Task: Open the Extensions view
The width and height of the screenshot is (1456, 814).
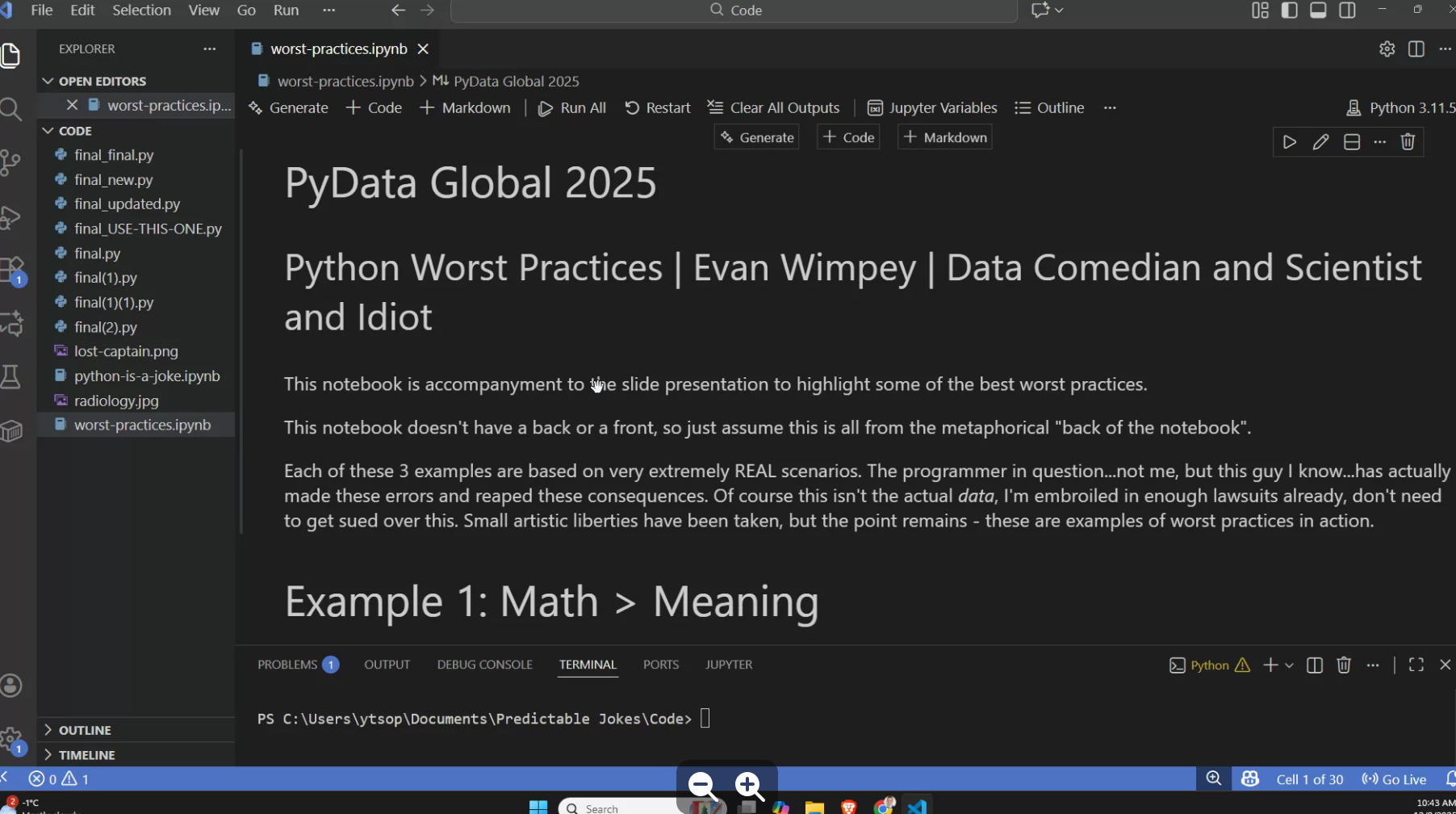Action: (x=11, y=270)
